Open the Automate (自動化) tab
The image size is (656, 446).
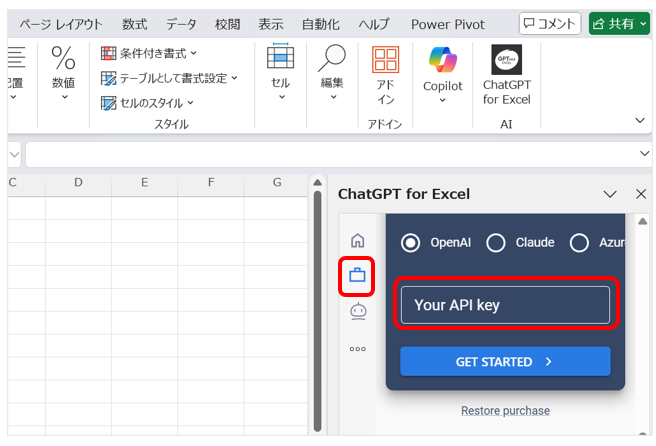[x=320, y=25]
